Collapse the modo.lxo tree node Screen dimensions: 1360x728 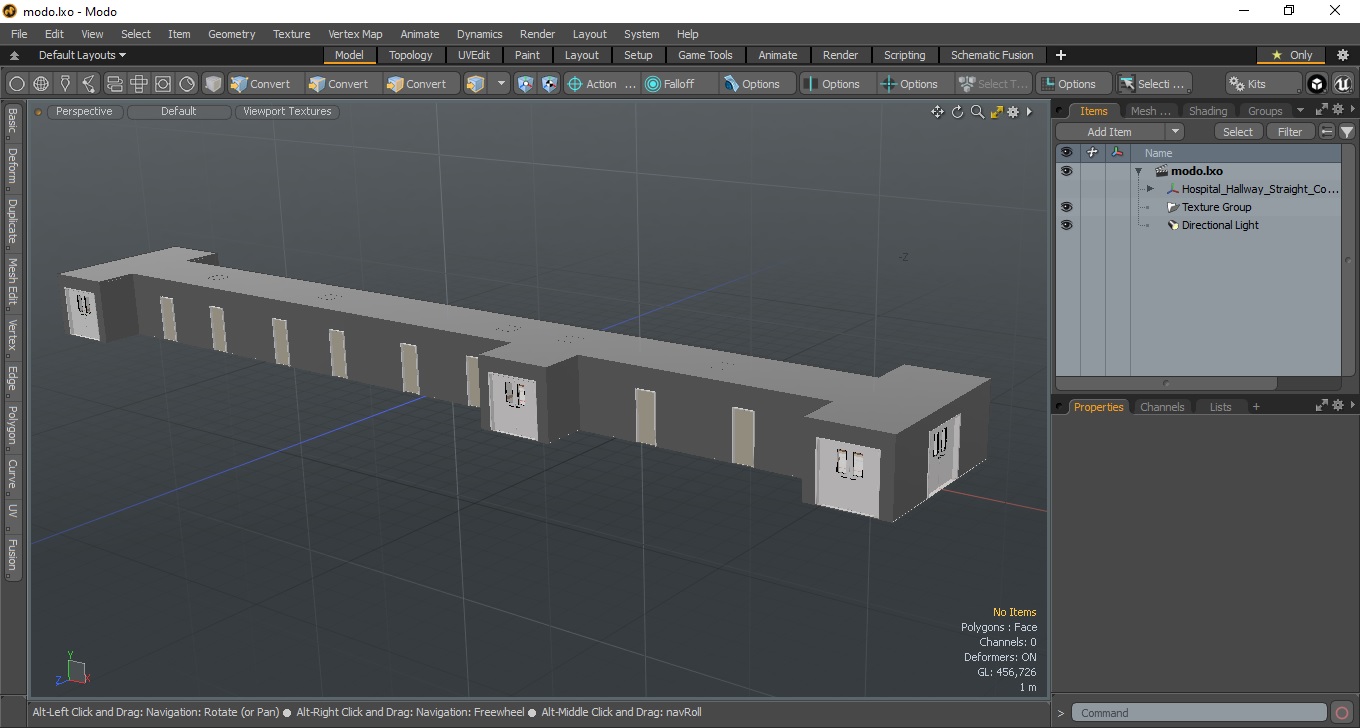1138,171
